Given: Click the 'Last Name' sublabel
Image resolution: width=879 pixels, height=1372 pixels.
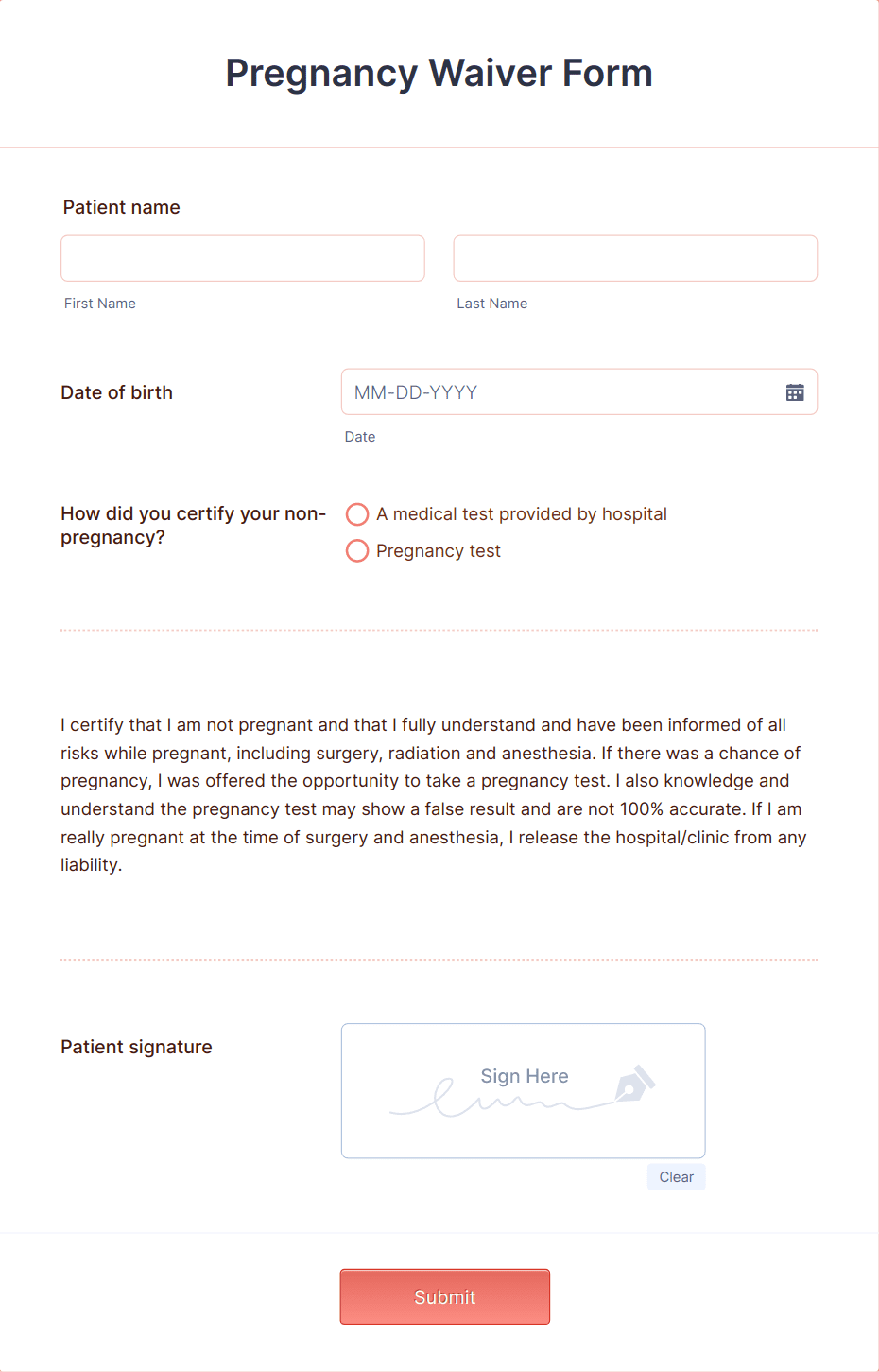Looking at the screenshot, I should (491, 304).
